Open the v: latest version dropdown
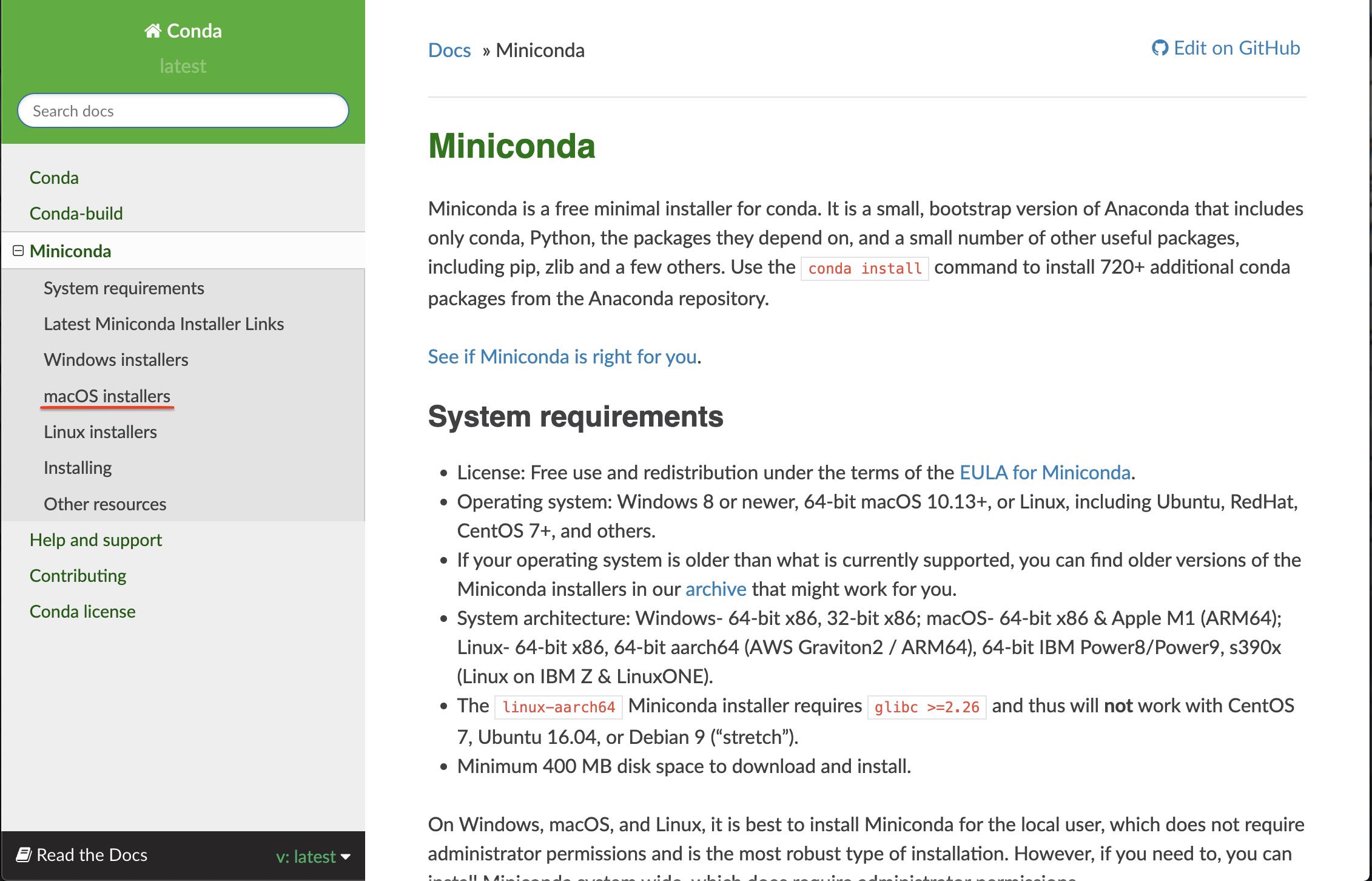The height and width of the screenshot is (881, 1372). coord(305,856)
